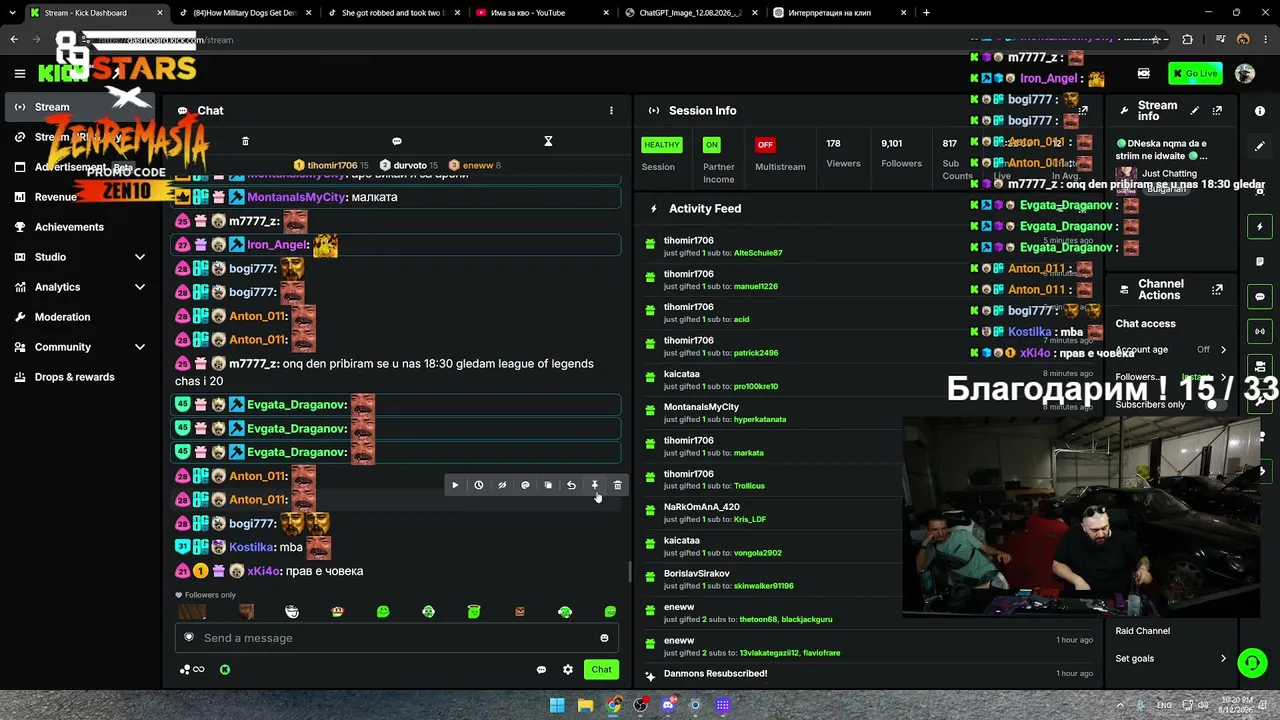Open skinwalker91196 from the Activity Feed

764,586
